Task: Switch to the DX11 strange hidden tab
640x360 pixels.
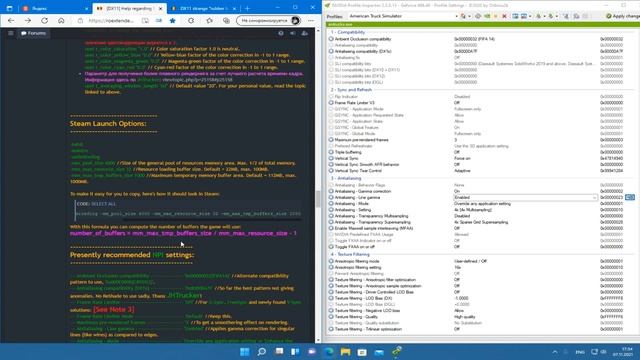Action: pyautogui.click(x=204, y=8)
